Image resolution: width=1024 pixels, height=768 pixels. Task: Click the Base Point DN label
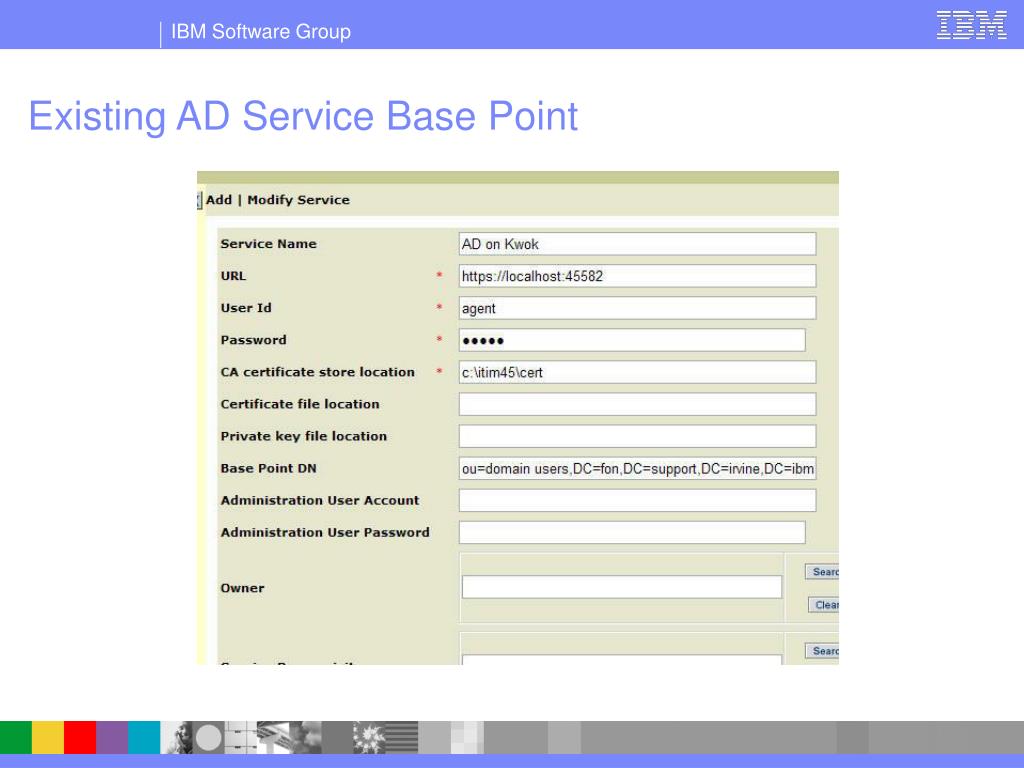(268, 468)
